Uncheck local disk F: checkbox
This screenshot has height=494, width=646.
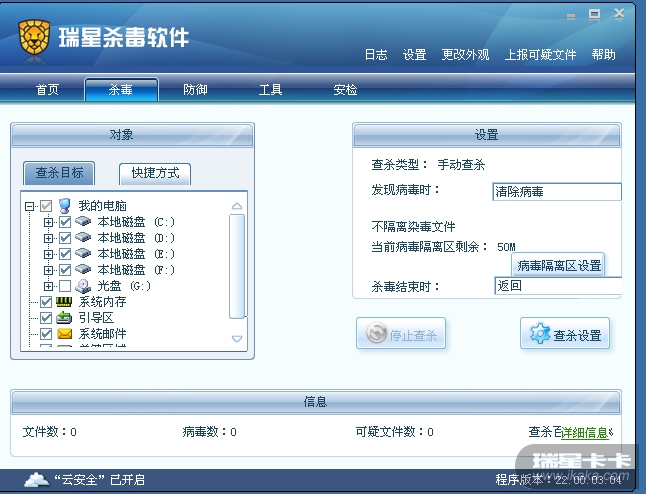pyautogui.click(x=65, y=270)
